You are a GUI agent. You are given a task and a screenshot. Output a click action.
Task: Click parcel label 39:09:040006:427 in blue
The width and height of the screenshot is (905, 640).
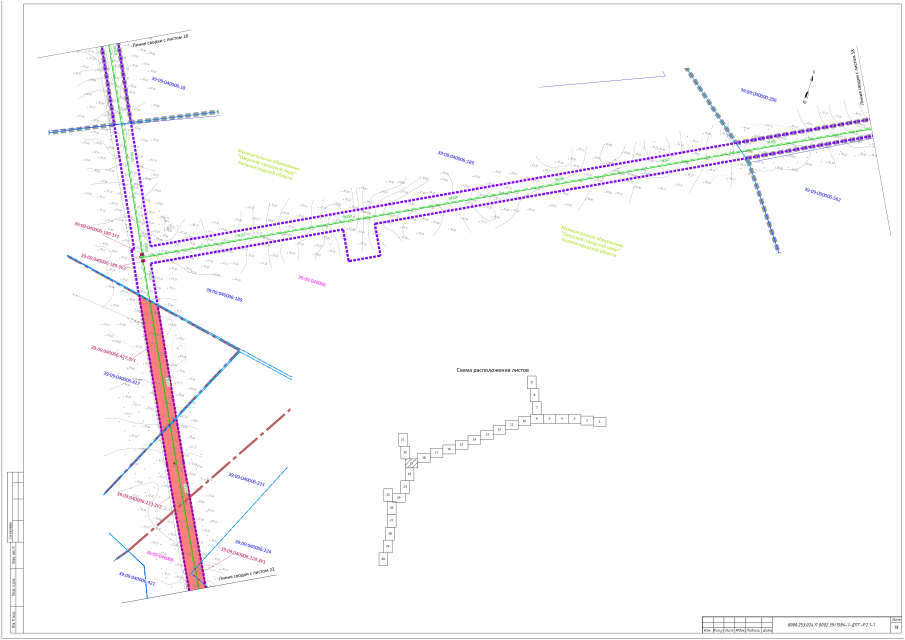tap(121, 380)
